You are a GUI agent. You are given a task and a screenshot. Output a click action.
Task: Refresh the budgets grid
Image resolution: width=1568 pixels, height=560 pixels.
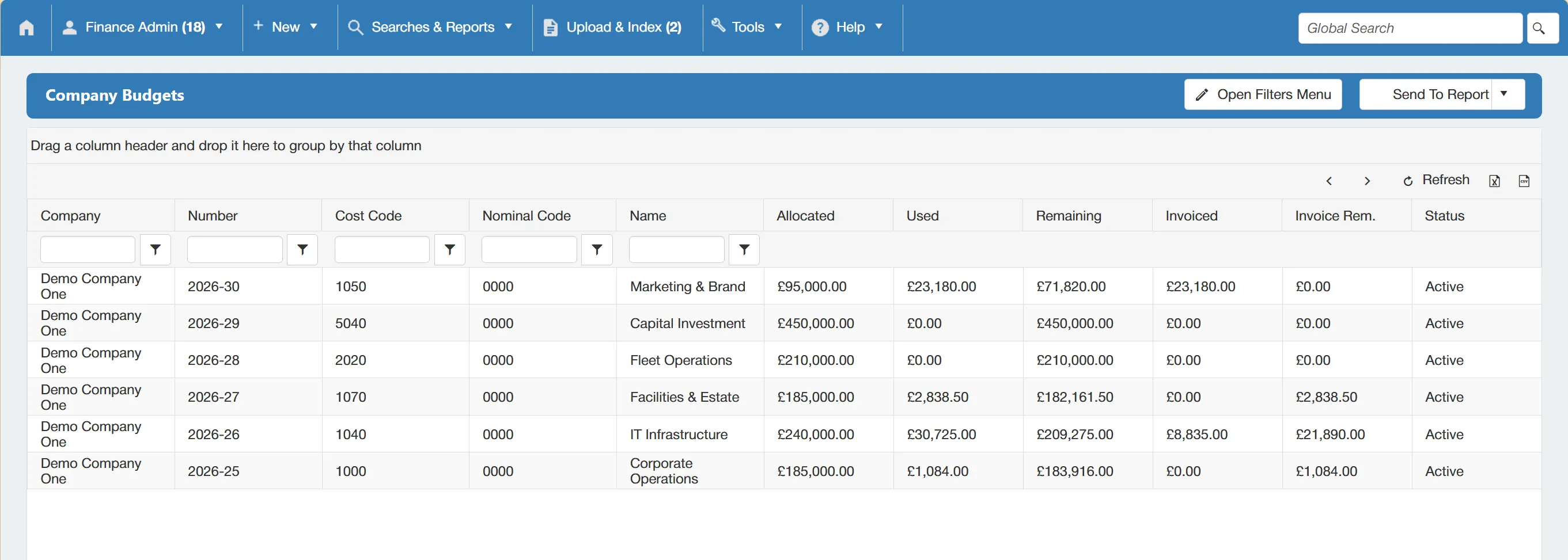coord(1436,180)
